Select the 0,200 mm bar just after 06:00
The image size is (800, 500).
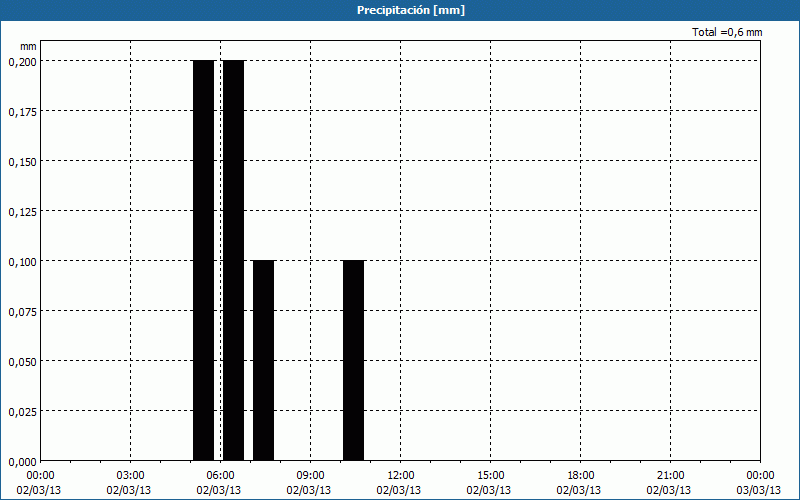[234, 260]
